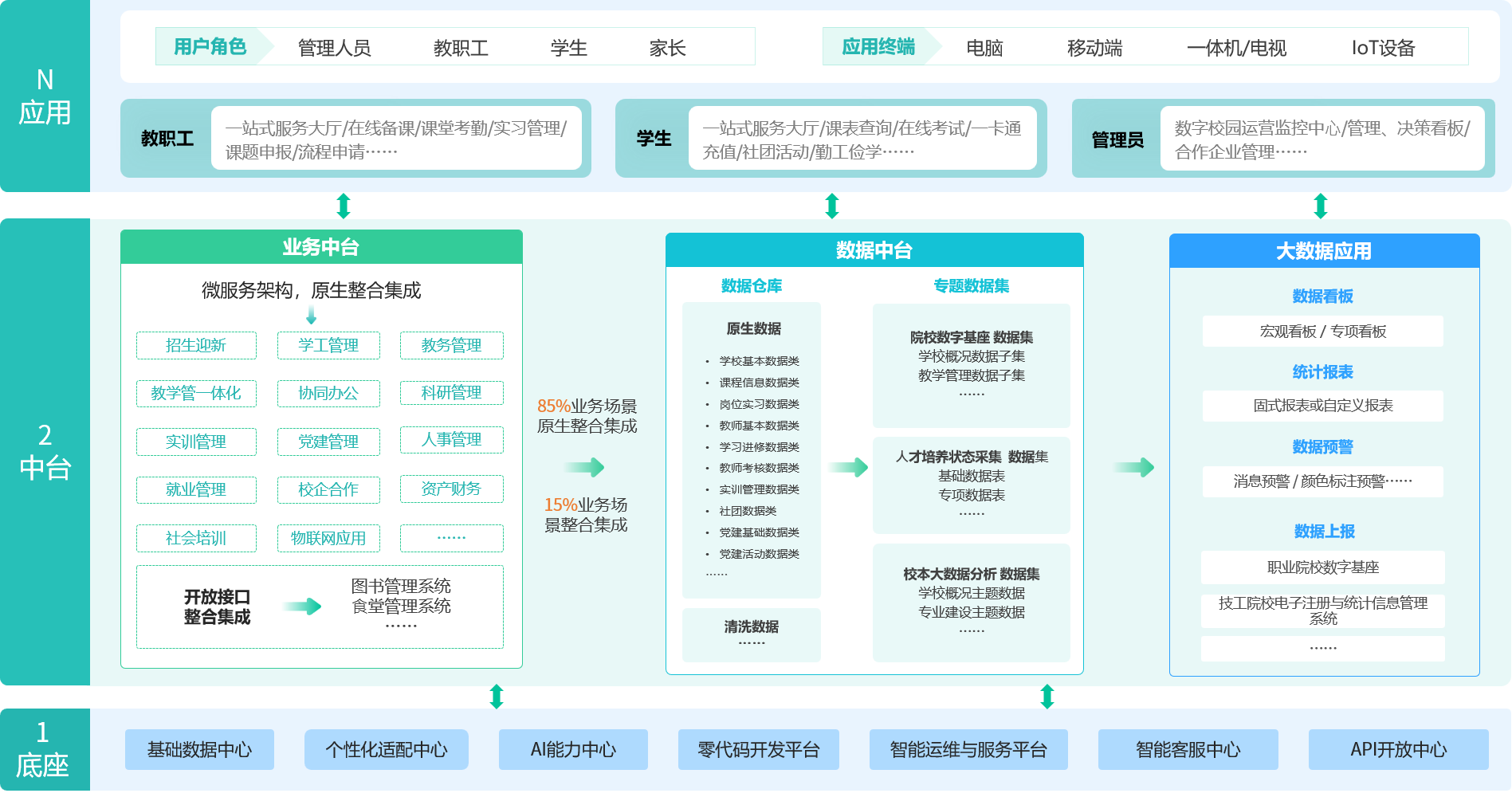Click the up-down arrow above 业务中台

pyautogui.click(x=343, y=206)
